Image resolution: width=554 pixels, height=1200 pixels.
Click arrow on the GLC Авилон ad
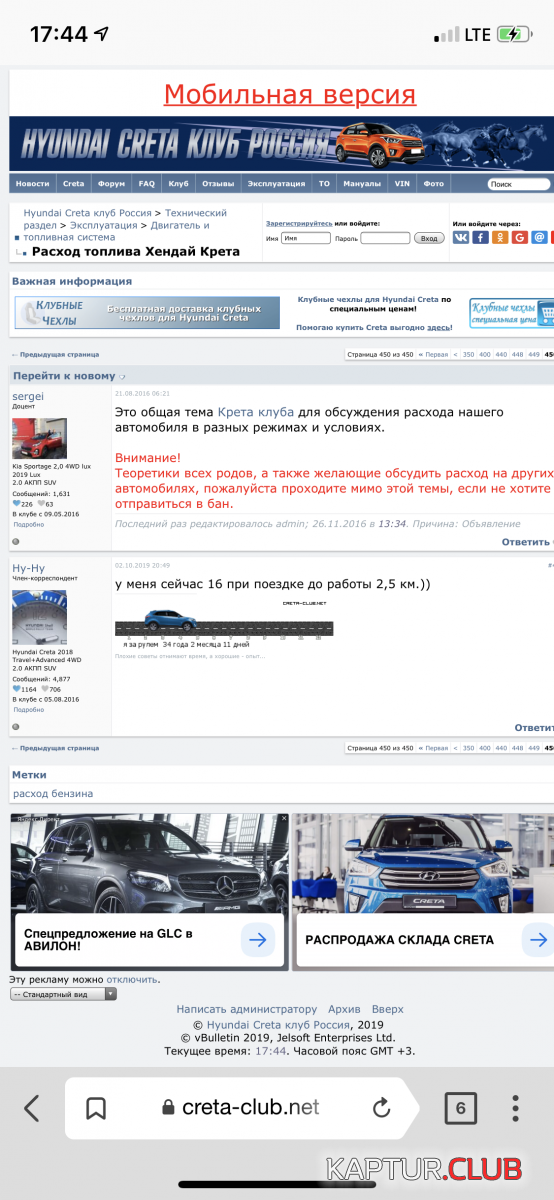click(x=258, y=939)
